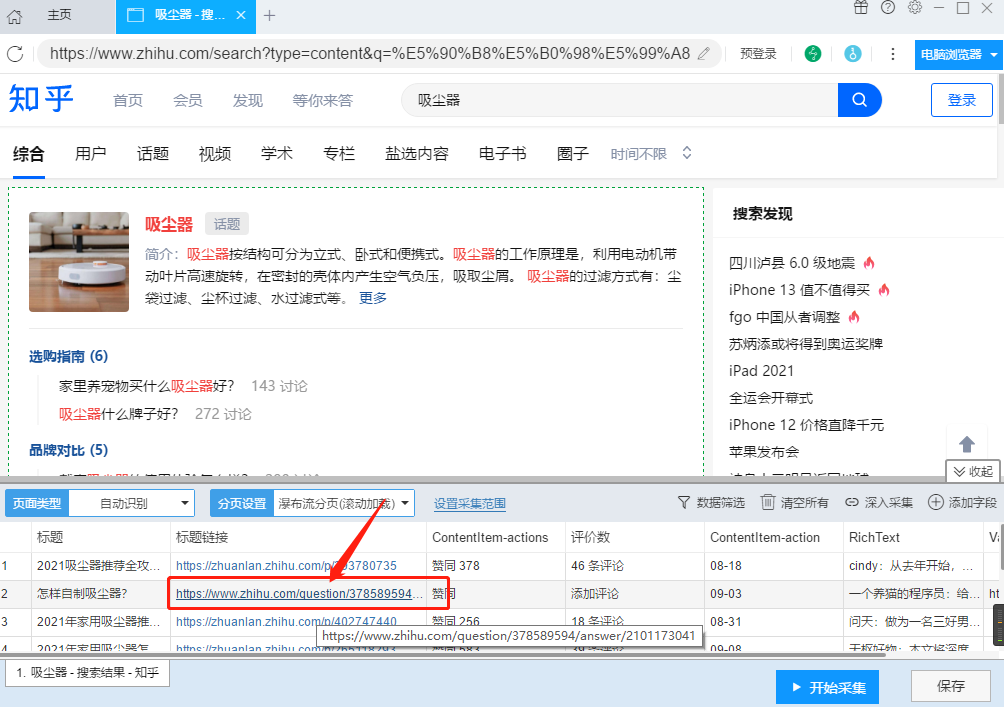
Task: Click the Zhihu search input field
Action: (619, 100)
